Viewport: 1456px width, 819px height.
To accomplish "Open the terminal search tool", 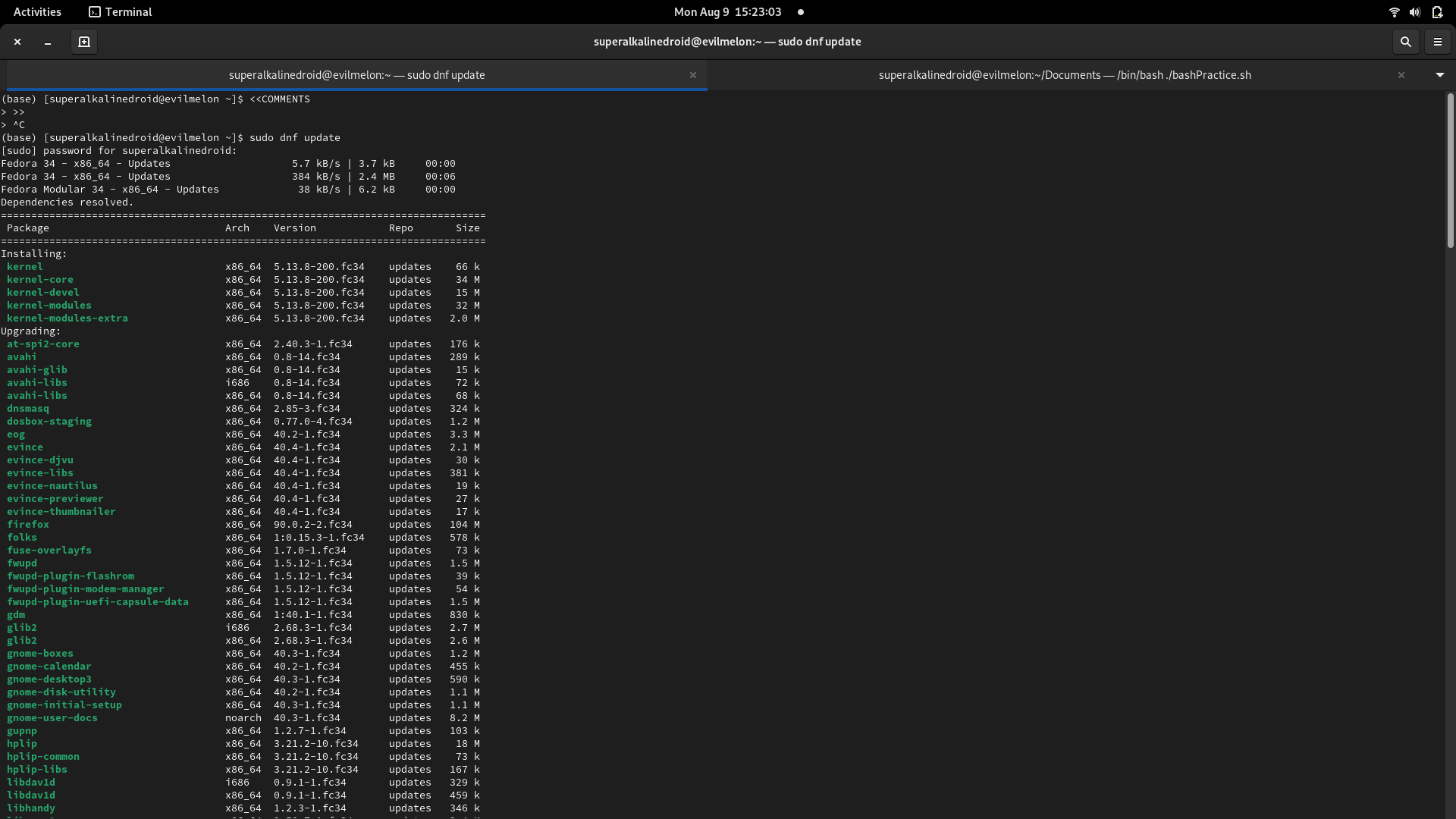I will (1405, 42).
